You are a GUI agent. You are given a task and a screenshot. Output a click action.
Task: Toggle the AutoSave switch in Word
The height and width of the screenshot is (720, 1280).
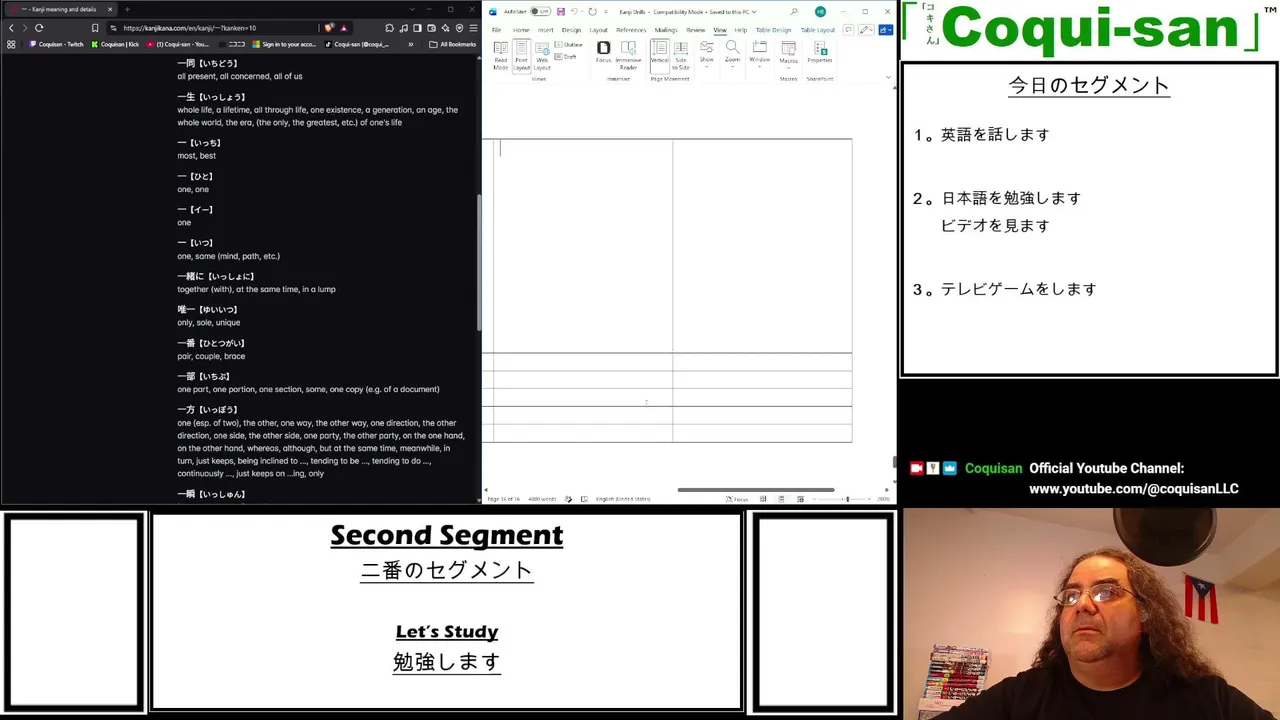coord(540,12)
